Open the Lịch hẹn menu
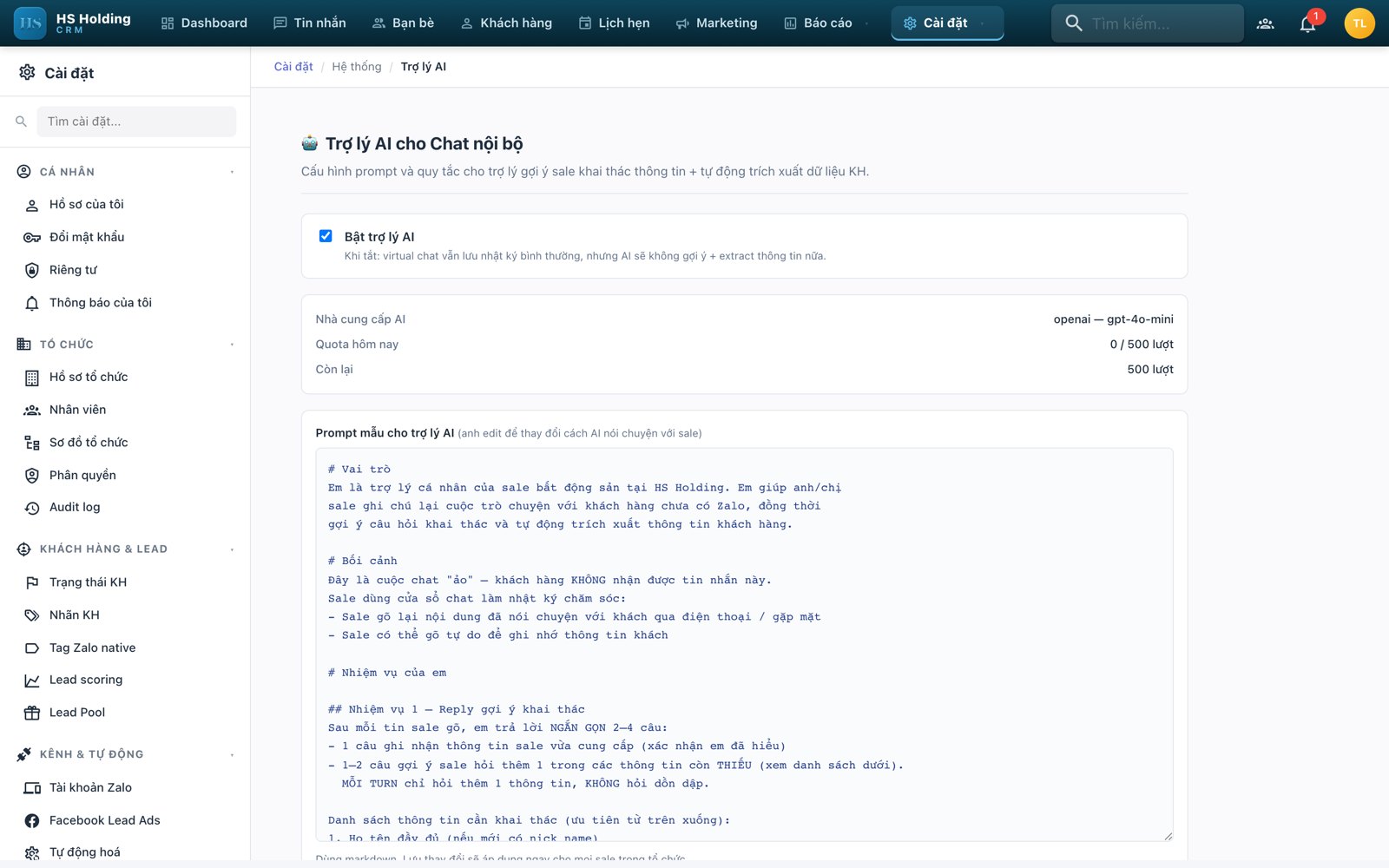This screenshot has width=1389, height=868. [x=614, y=23]
